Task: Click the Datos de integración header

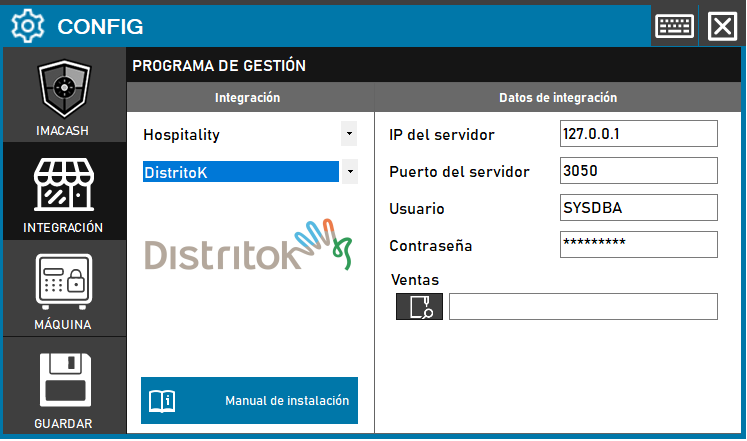Action: click(558, 98)
